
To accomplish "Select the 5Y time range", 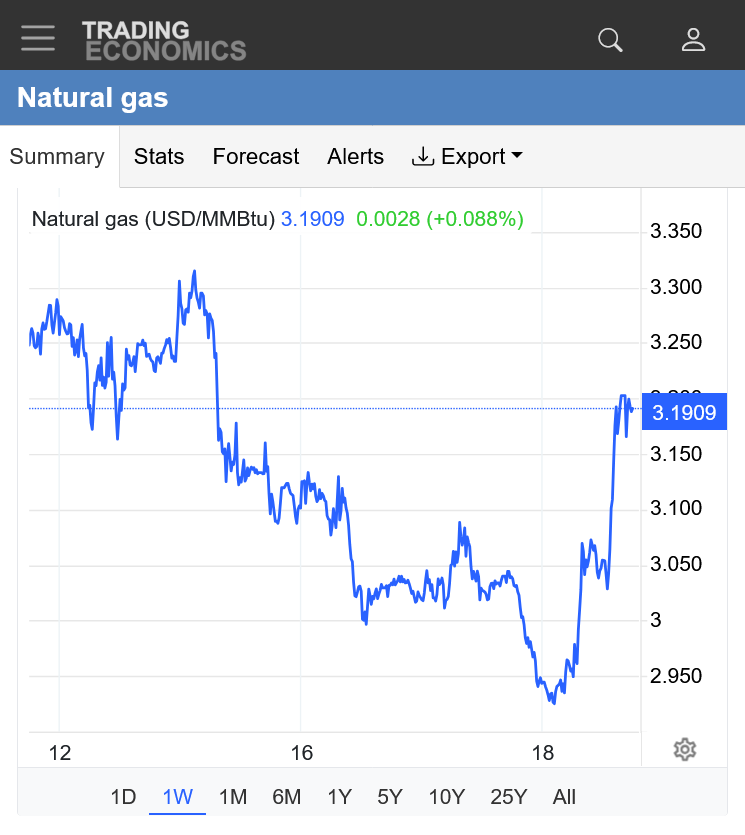I will click(390, 797).
